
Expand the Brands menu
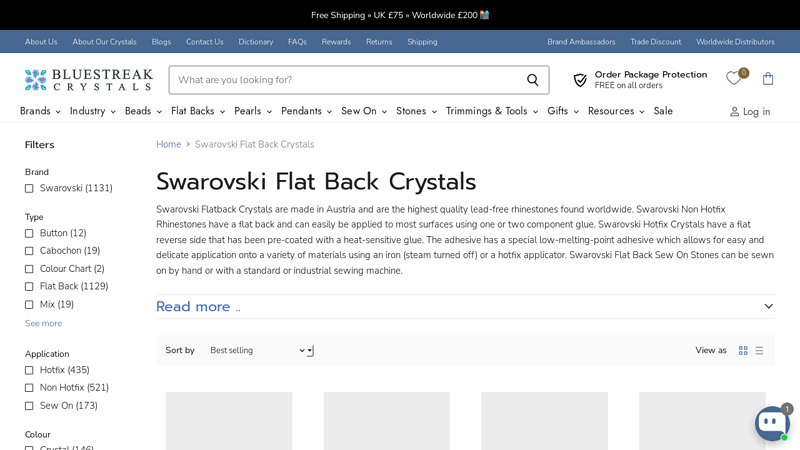pyautogui.click(x=40, y=111)
